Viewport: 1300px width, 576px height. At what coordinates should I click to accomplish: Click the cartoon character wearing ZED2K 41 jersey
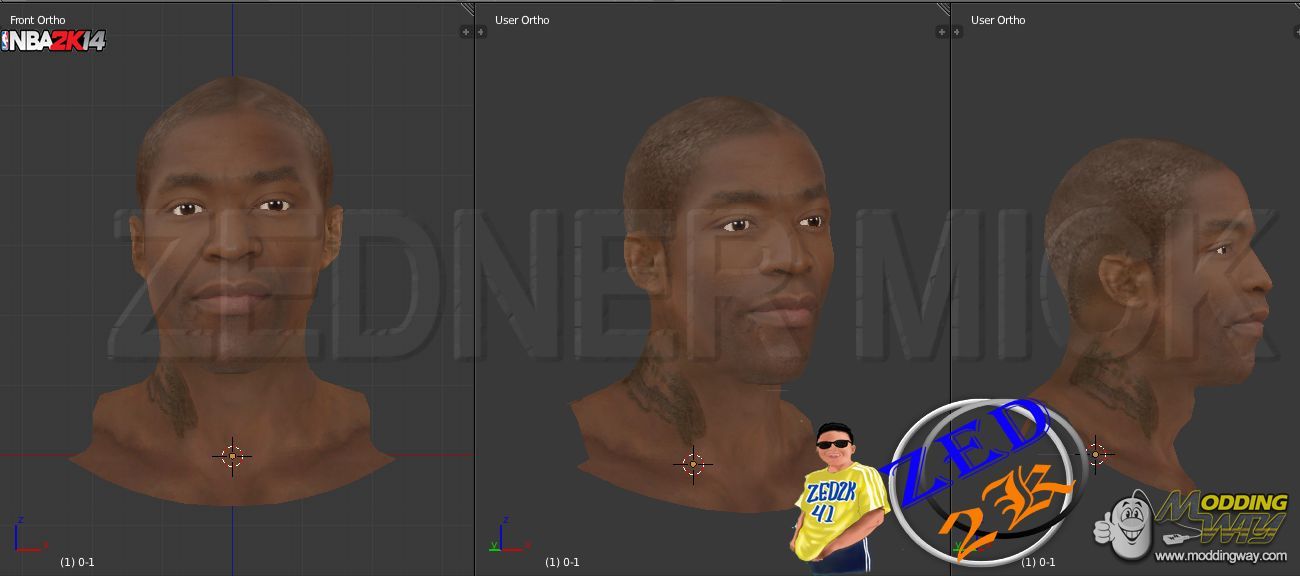coord(836,495)
